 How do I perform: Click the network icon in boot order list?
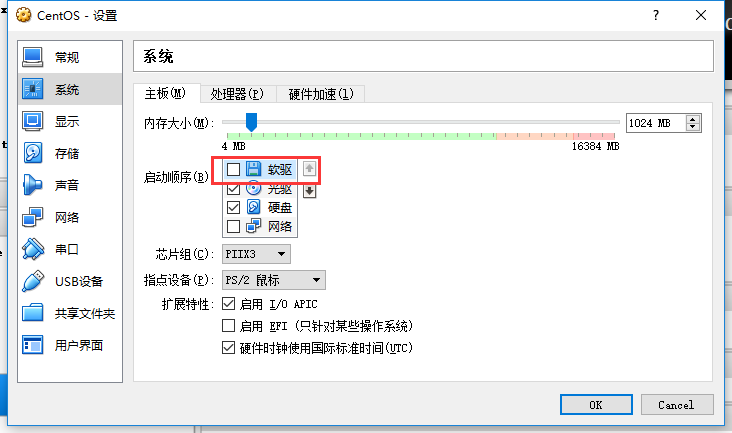point(253,226)
